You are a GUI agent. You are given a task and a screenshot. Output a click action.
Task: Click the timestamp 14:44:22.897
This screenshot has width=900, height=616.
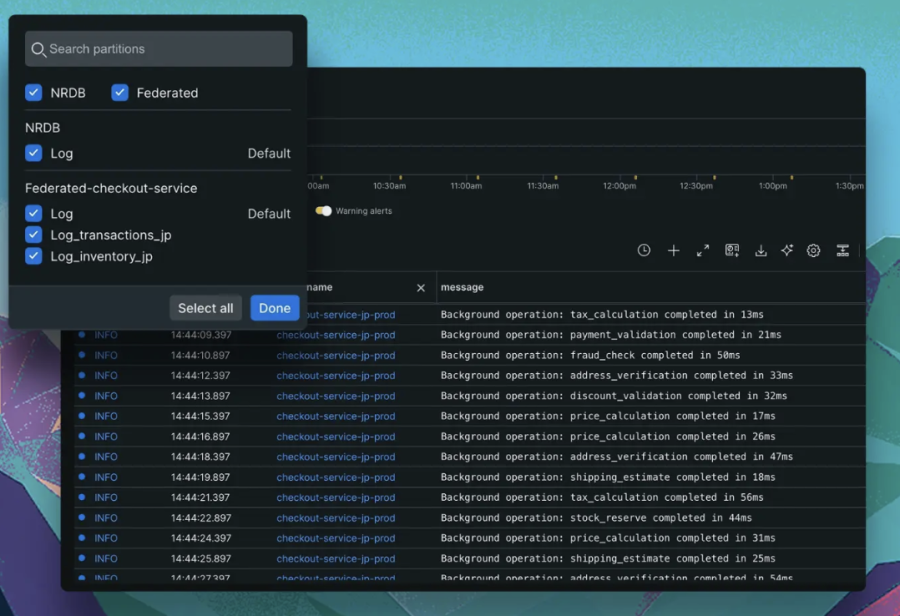tap(201, 518)
